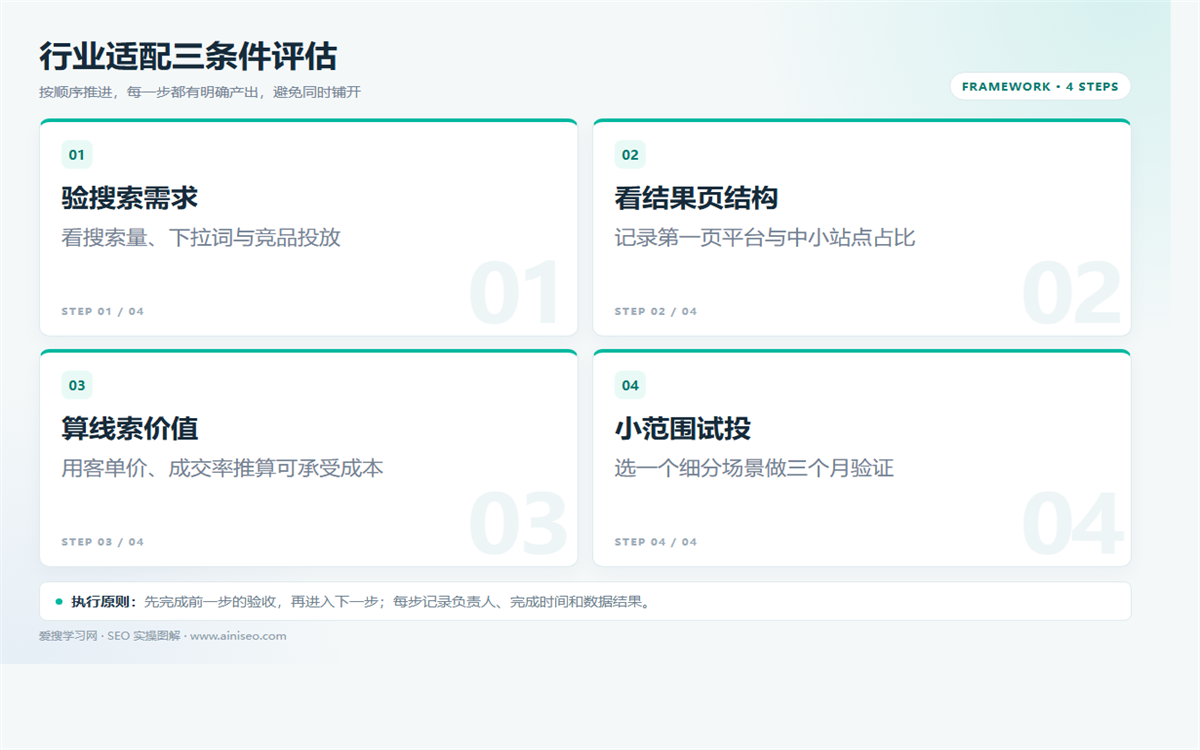
Task: Click the bold label 执行原则
Action: pyautogui.click(x=104, y=602)
